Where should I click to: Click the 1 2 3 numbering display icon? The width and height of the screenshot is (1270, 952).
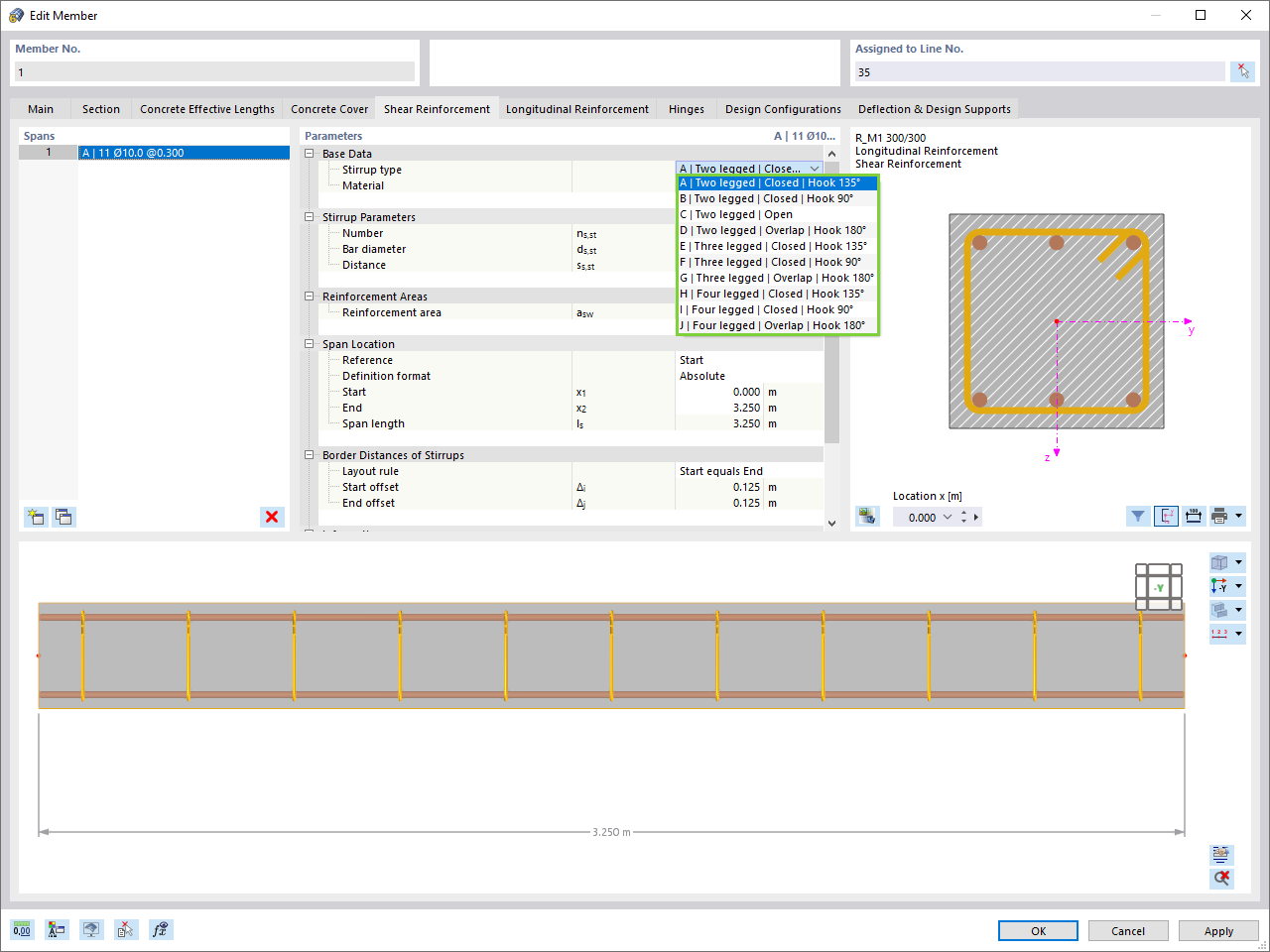coord(1220,634)
